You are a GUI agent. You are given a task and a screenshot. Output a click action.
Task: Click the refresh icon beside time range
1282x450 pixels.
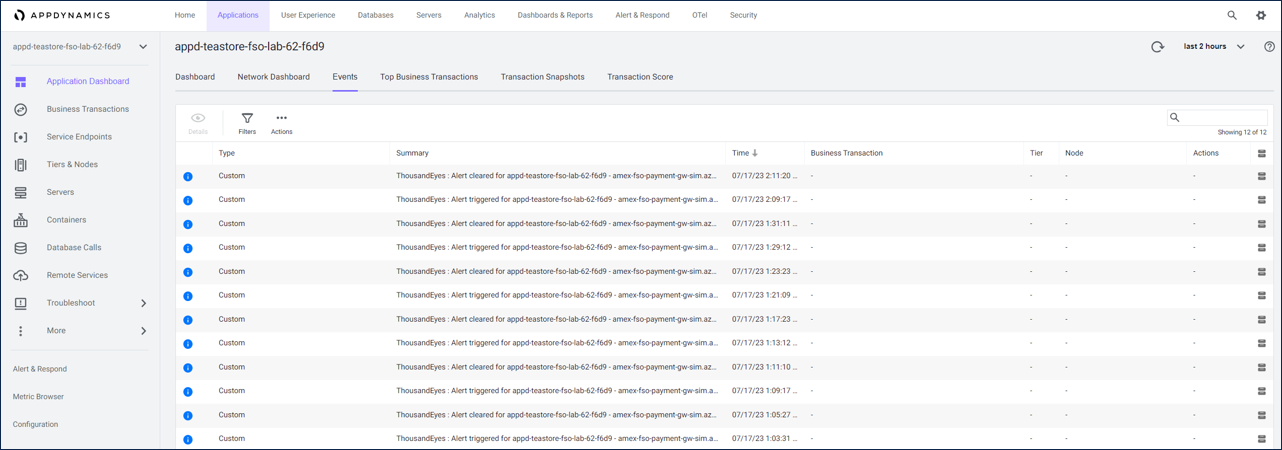1157,47
